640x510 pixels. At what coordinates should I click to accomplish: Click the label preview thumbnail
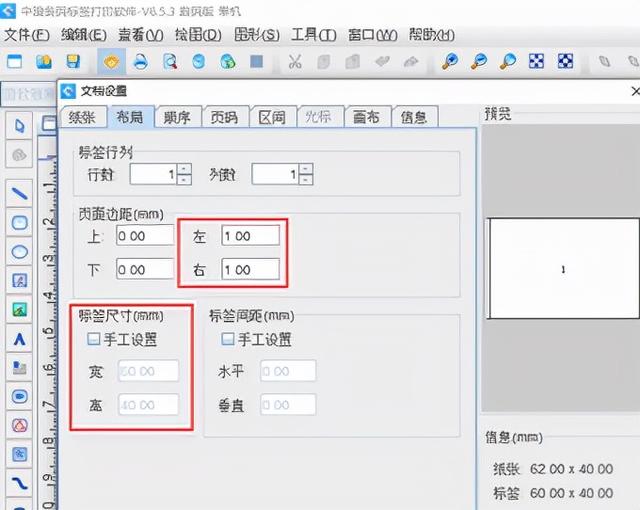click(563, 269)
